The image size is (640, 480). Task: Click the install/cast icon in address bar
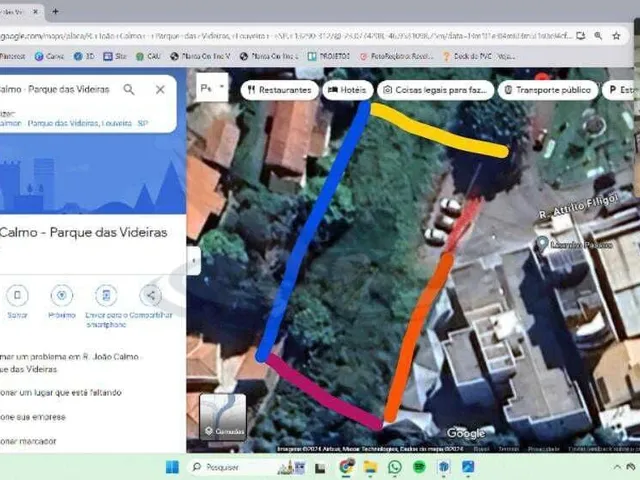(580, 36)
